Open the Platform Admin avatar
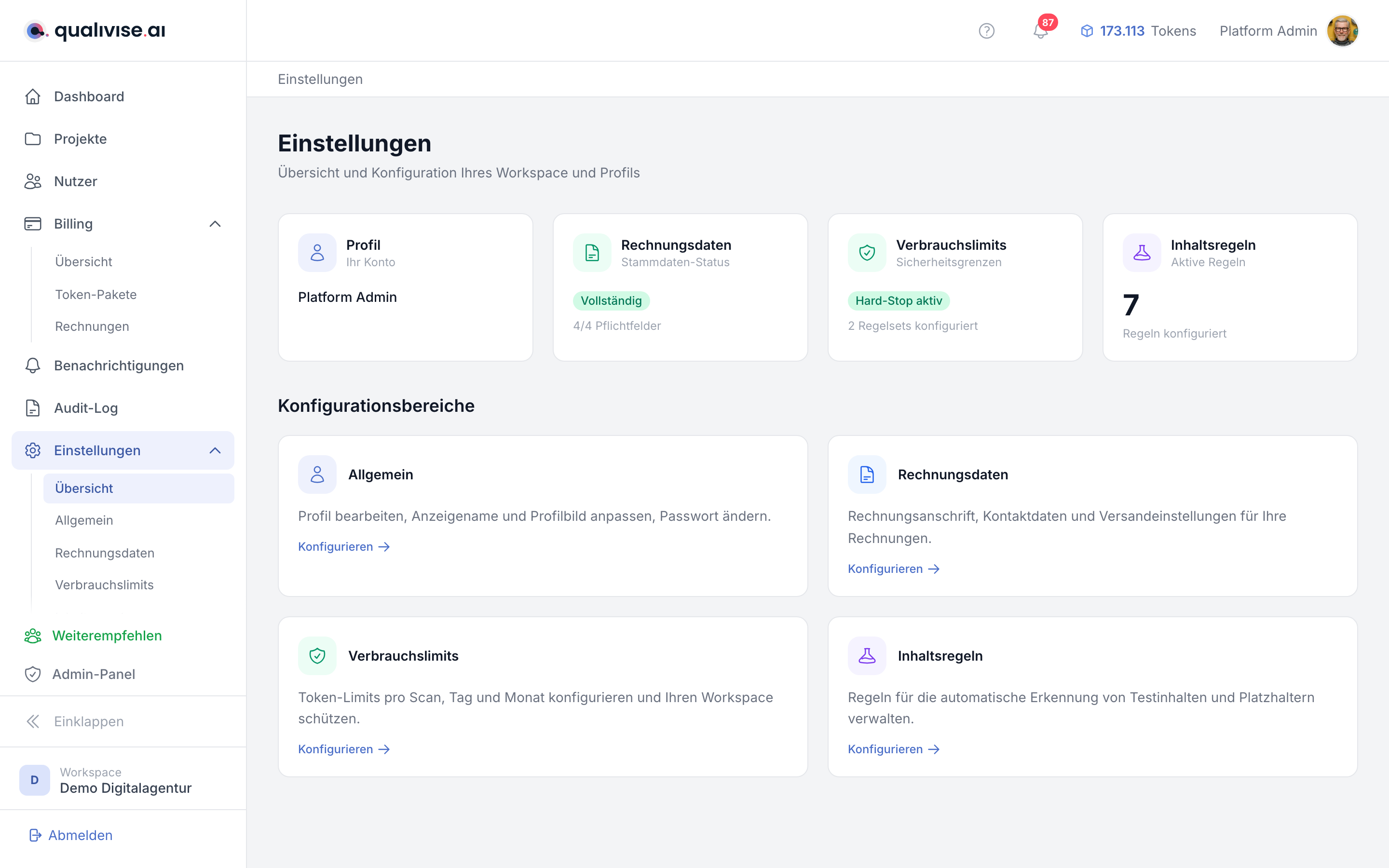This screenshot has height=868, width=1389. click(x=1342, y=31)
